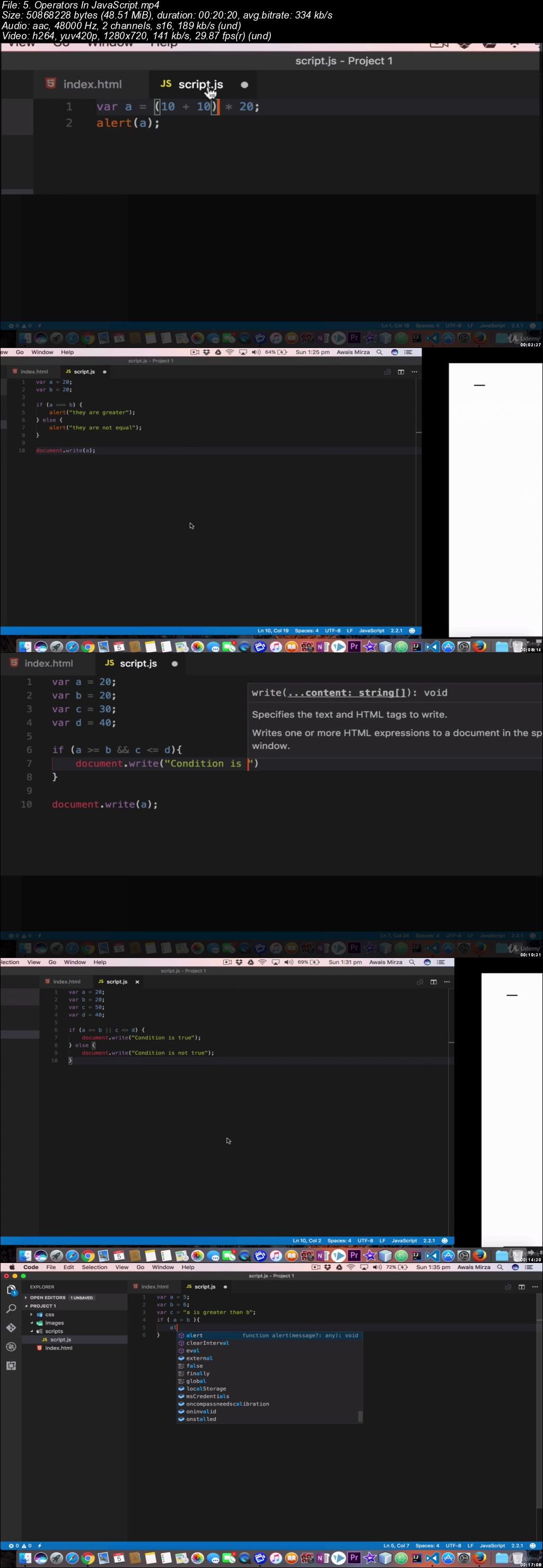
Task: Click open changes icon in 1:35 pm window
Action: point(509,1287)
